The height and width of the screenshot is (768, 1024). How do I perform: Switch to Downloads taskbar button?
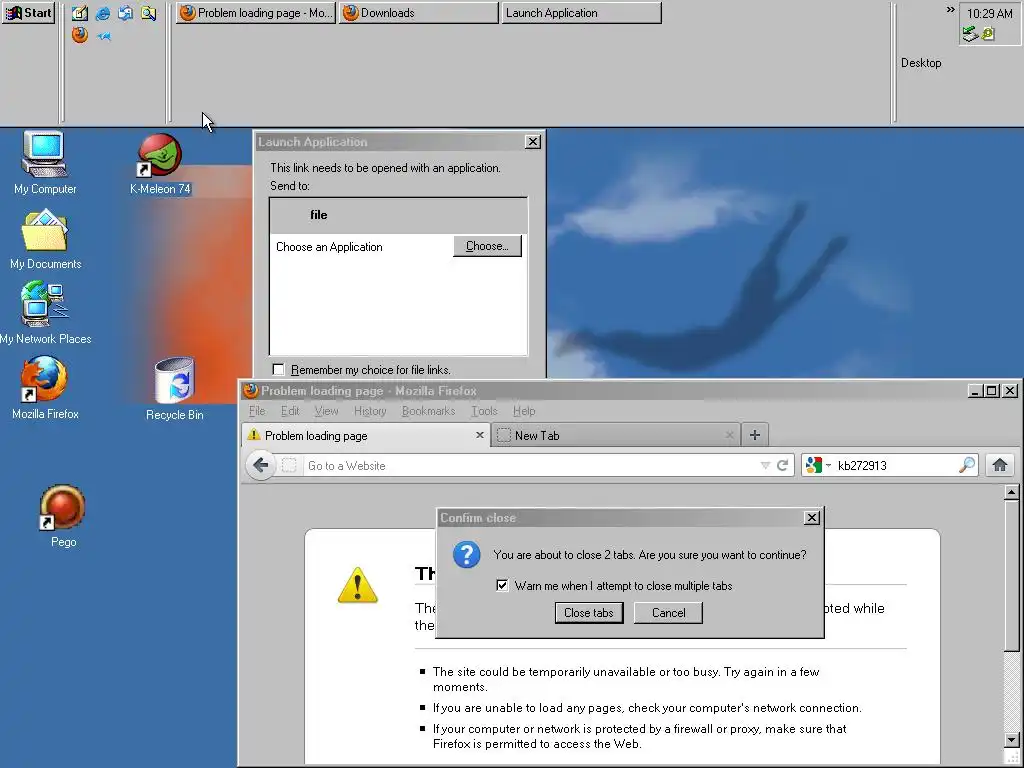click(x=419, y=12)
